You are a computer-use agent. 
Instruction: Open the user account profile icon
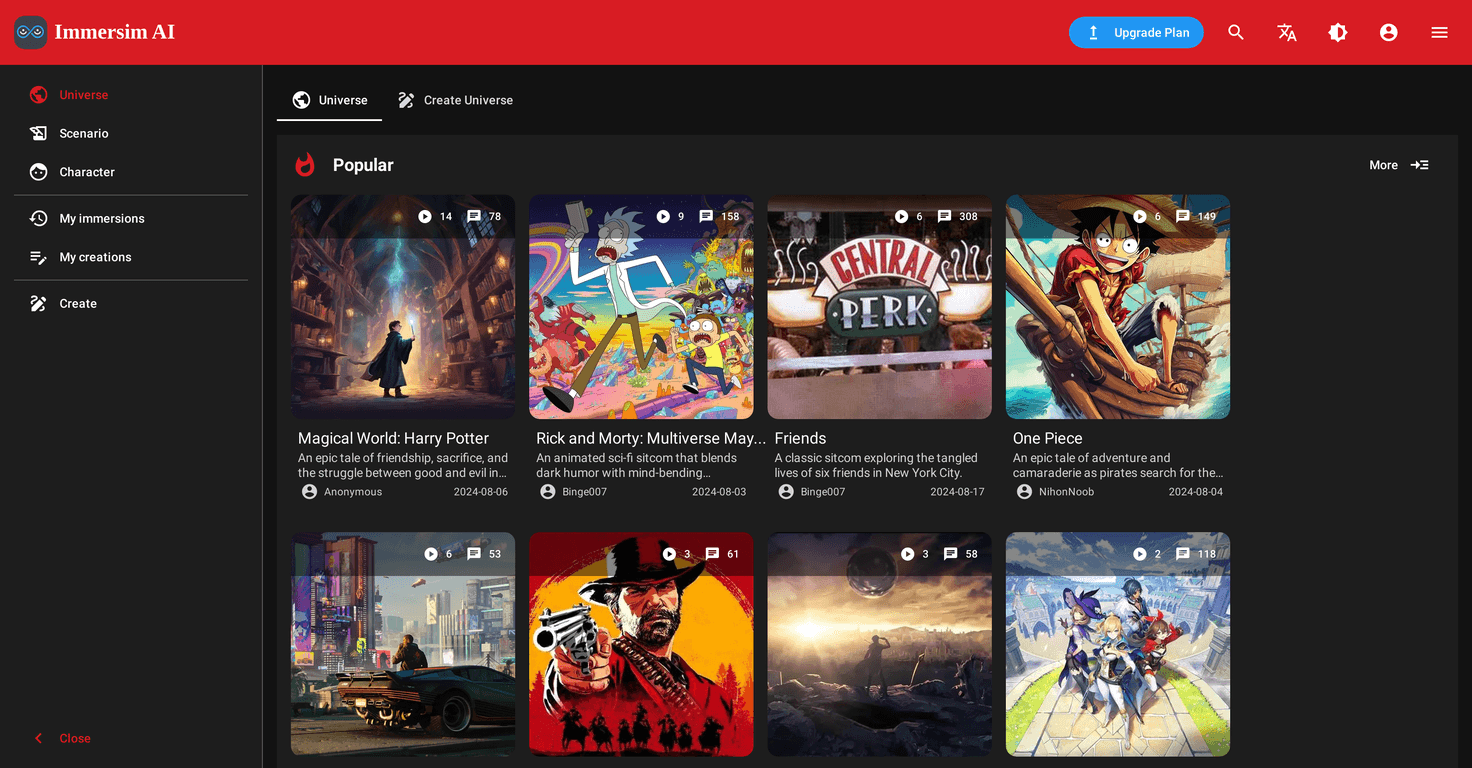pyautogui.click(x=1388, y=33)
